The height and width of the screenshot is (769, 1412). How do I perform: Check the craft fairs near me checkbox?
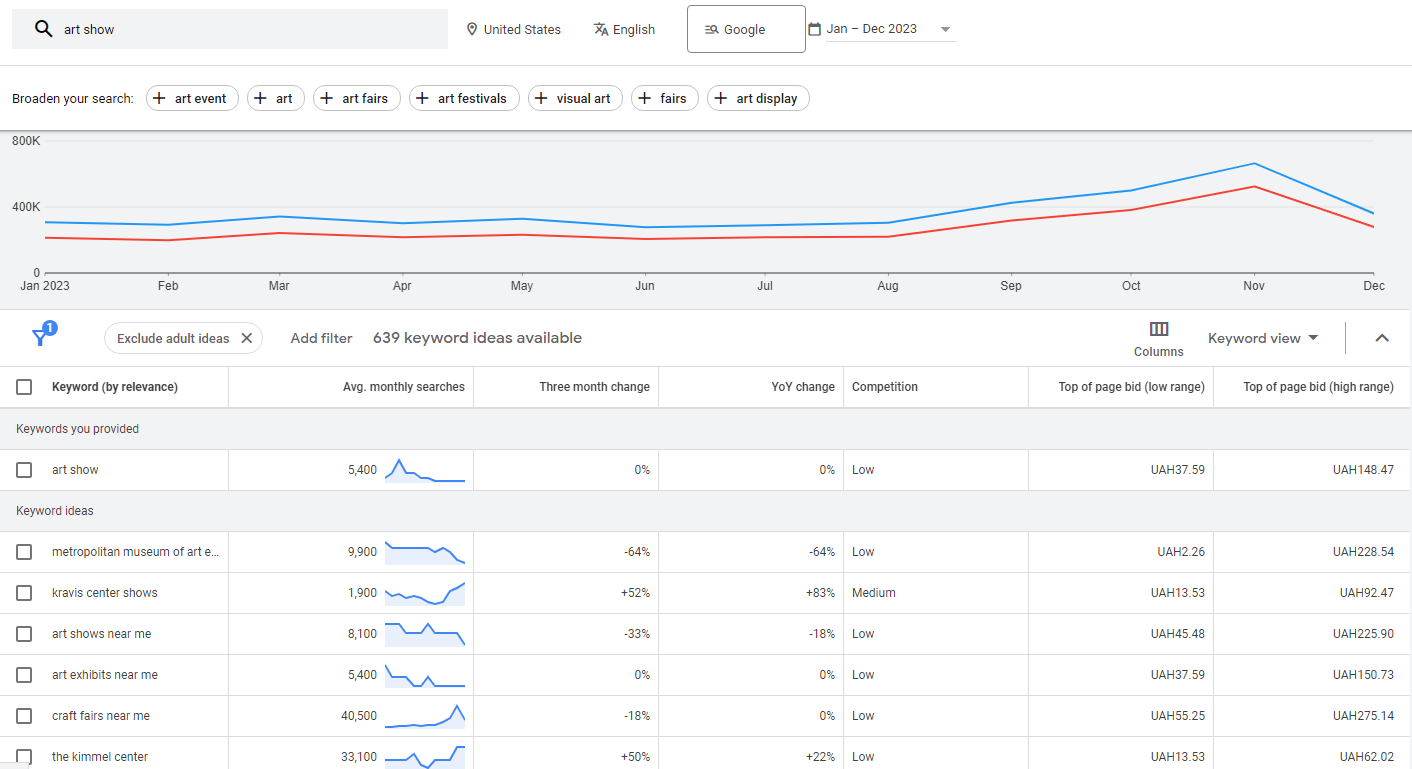pos(24,716)
